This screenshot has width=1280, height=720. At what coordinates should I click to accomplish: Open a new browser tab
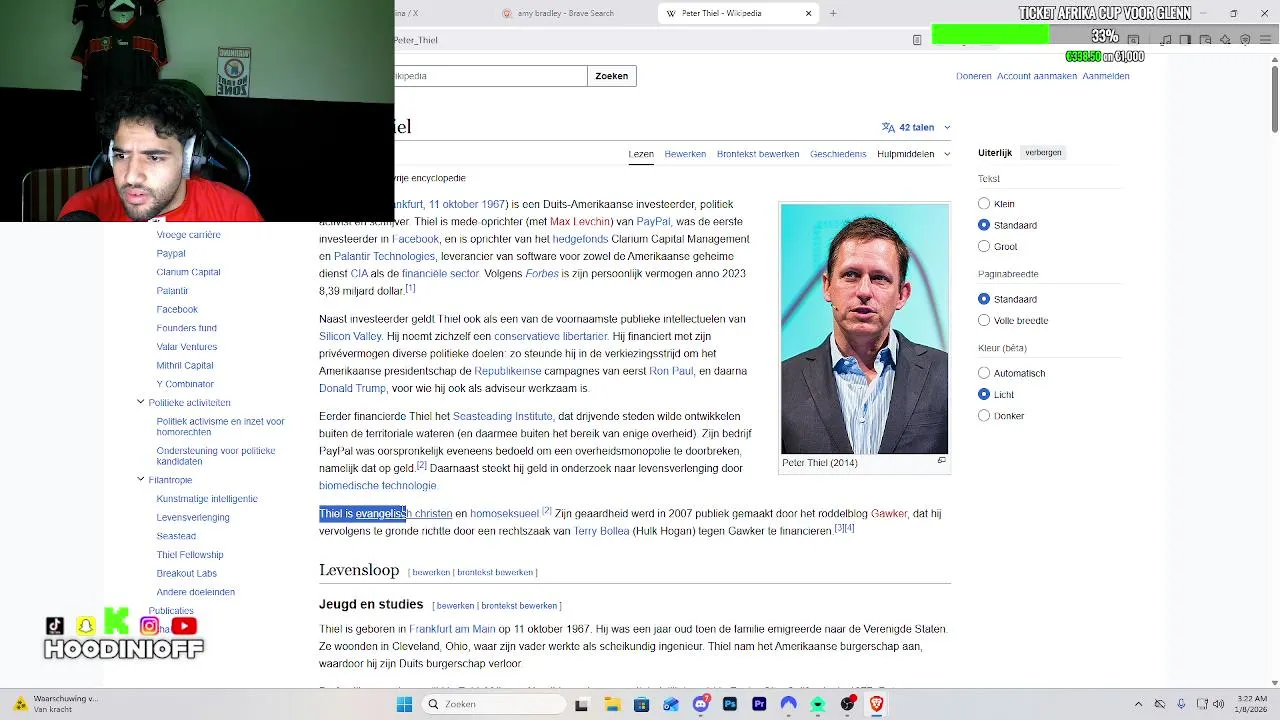point(833,13)
